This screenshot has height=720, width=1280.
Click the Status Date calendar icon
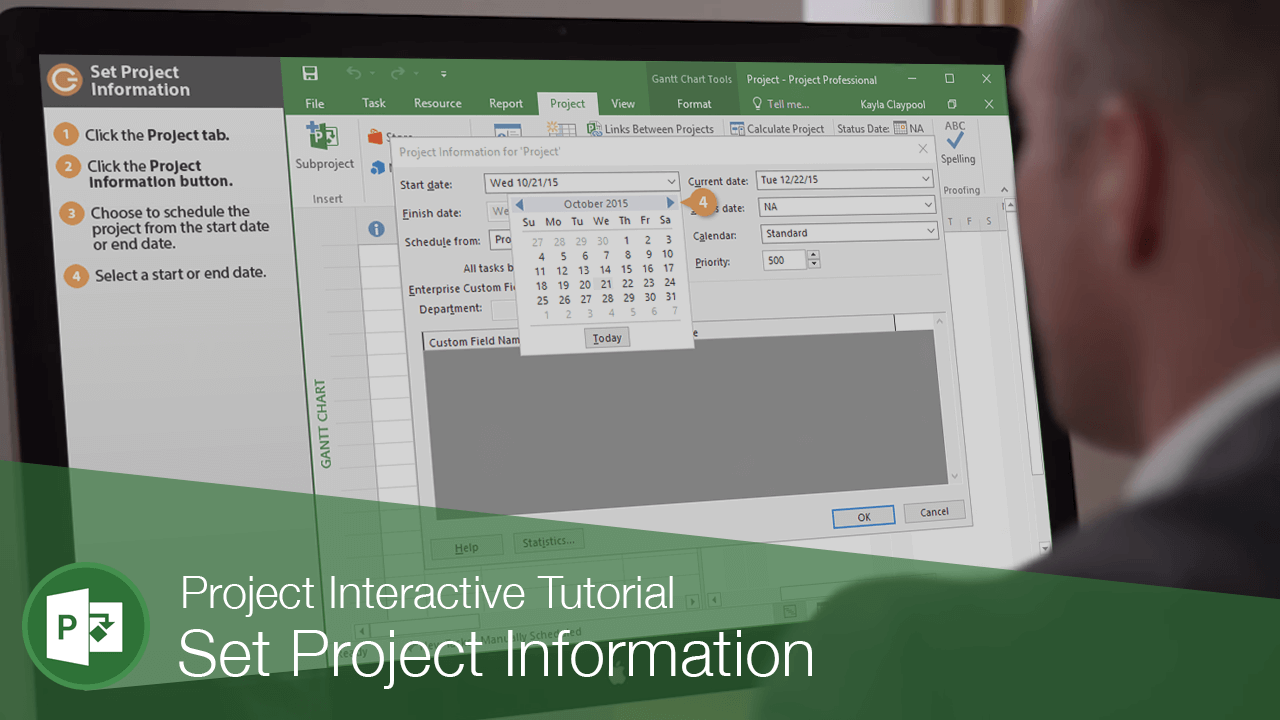(x=900, y=128)
